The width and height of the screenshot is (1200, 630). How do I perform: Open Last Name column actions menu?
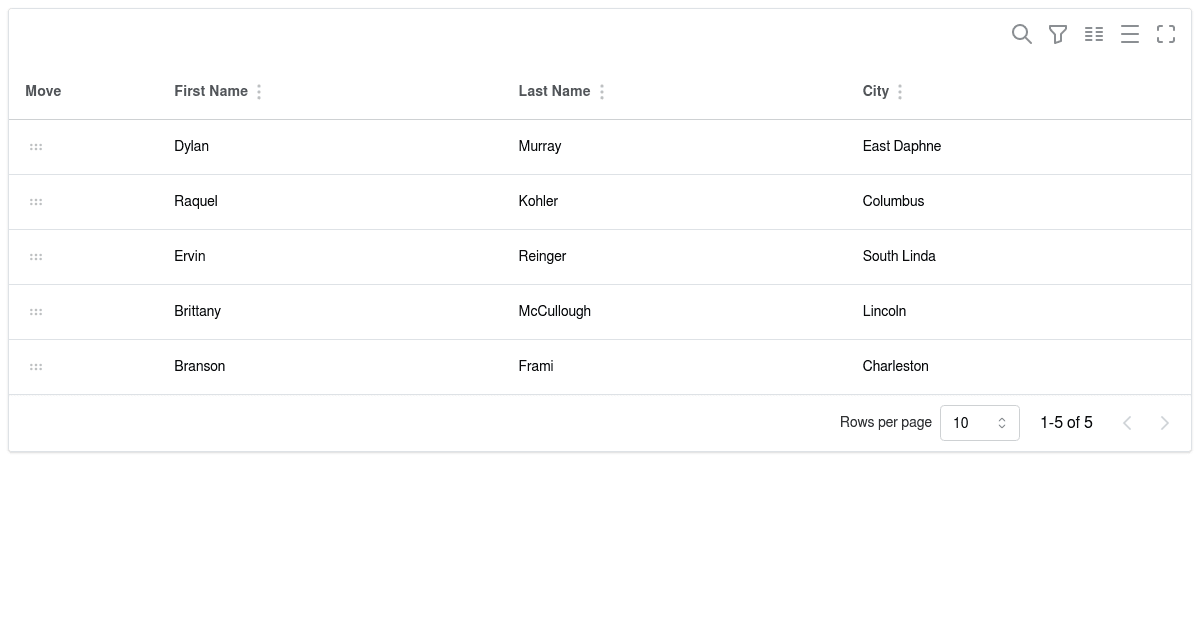tap(602, 92)
